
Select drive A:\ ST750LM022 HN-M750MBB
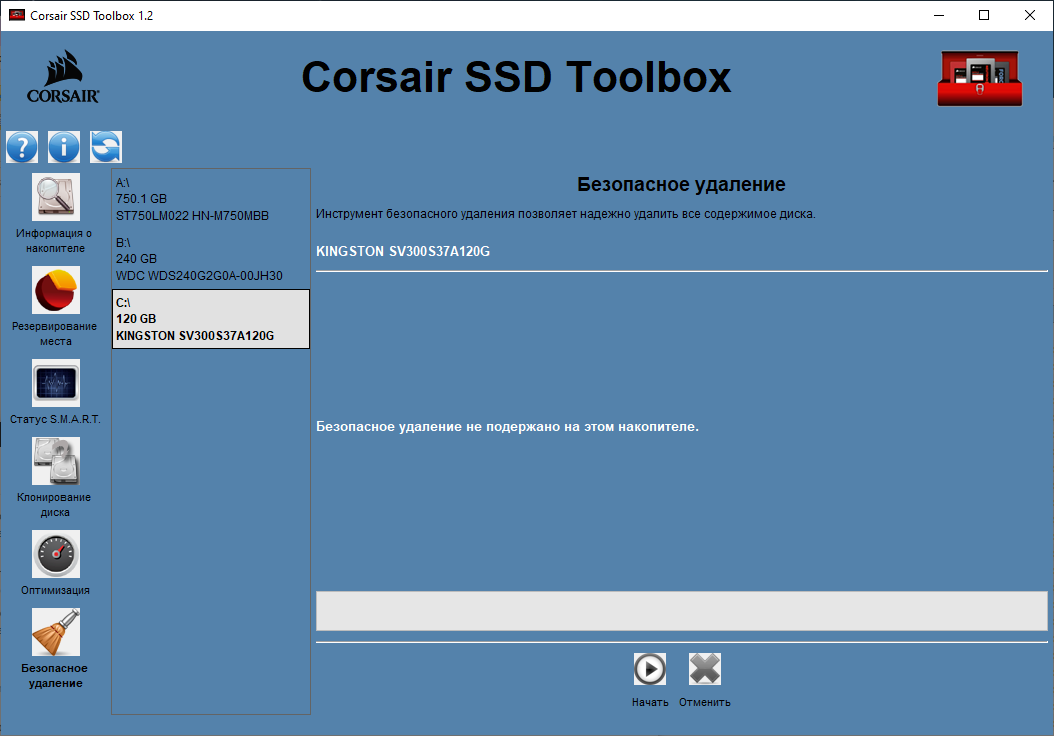(211, 199)
